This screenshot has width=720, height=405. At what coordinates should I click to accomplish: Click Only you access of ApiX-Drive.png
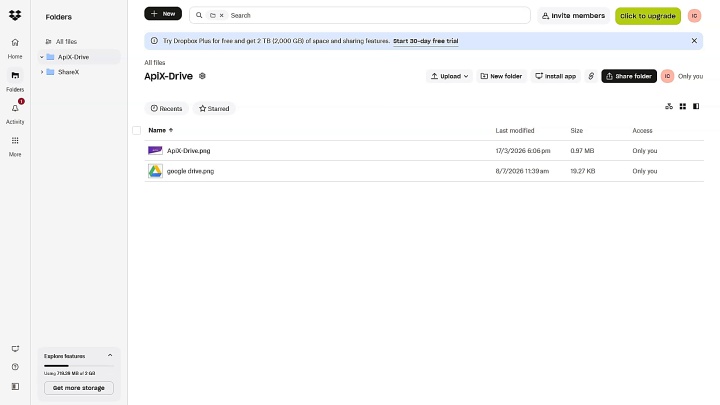[645, 151]
